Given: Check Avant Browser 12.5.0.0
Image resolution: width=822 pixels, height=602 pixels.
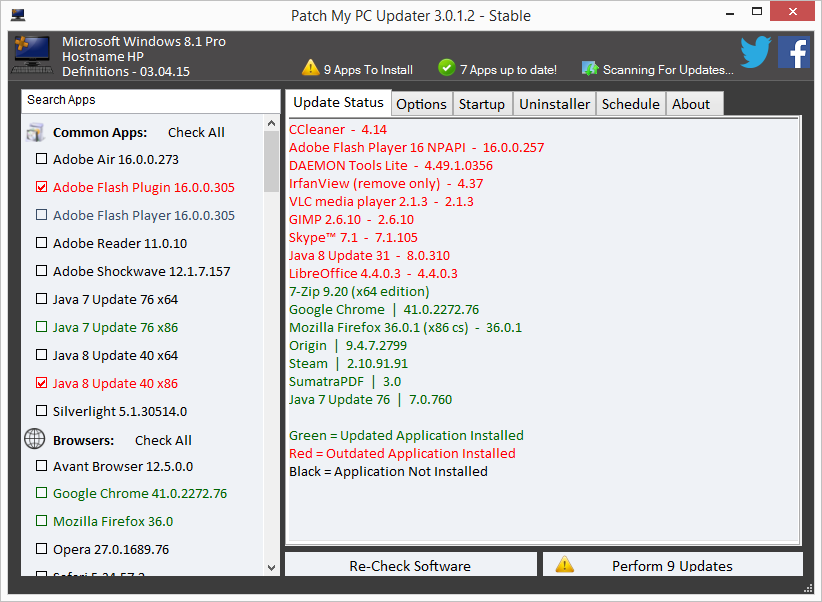Looking at the screenshot, I should point(41,465).
